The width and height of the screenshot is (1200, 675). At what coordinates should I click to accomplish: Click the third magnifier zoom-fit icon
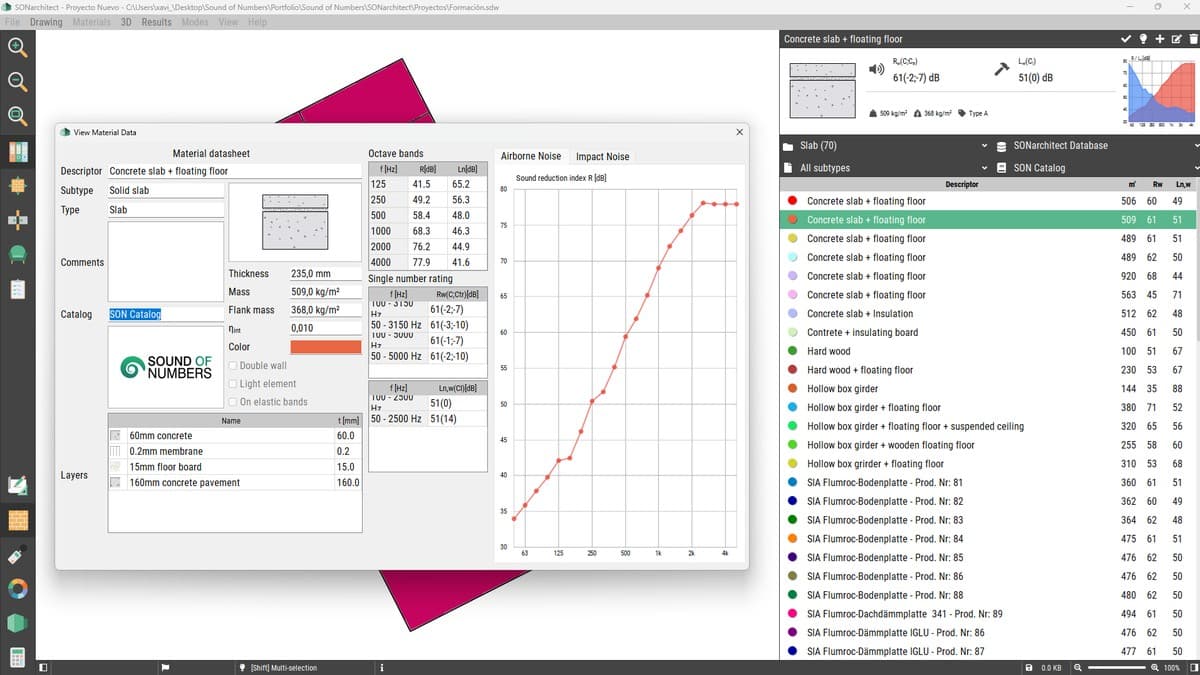point(17,116)
